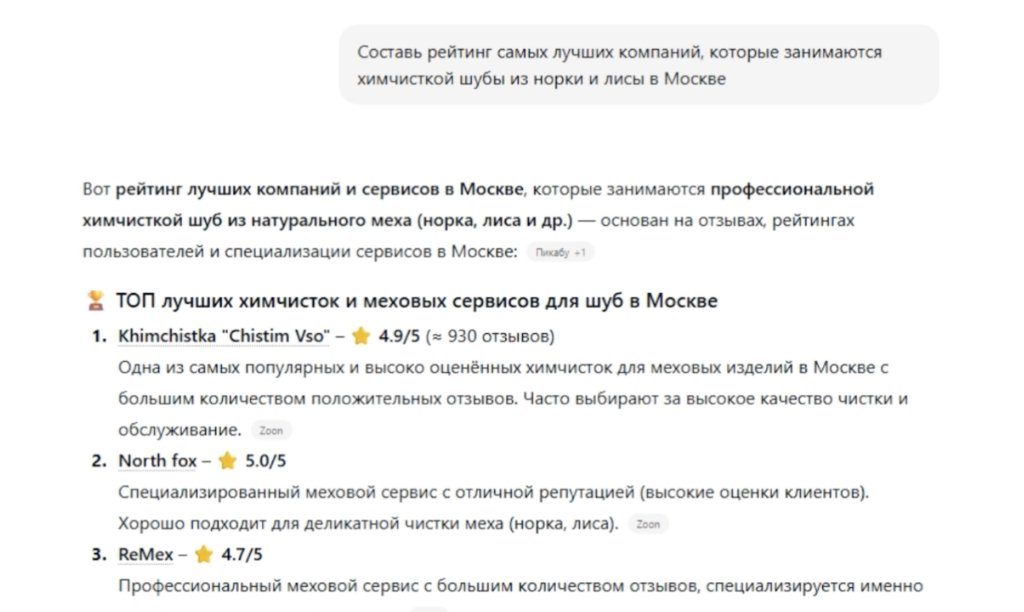Open the Khimchistka "Chistim Vso" link
The height and width of the screenshot is (612, 1024).
[222, 335]
